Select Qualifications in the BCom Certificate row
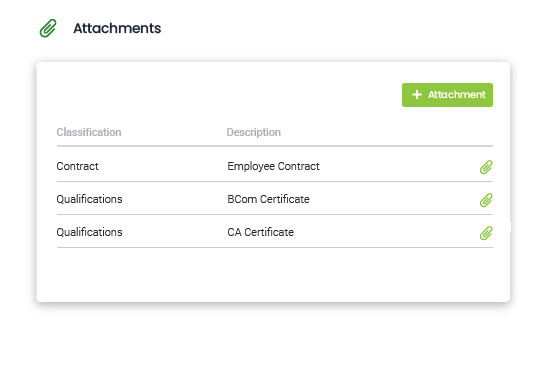 89,199
